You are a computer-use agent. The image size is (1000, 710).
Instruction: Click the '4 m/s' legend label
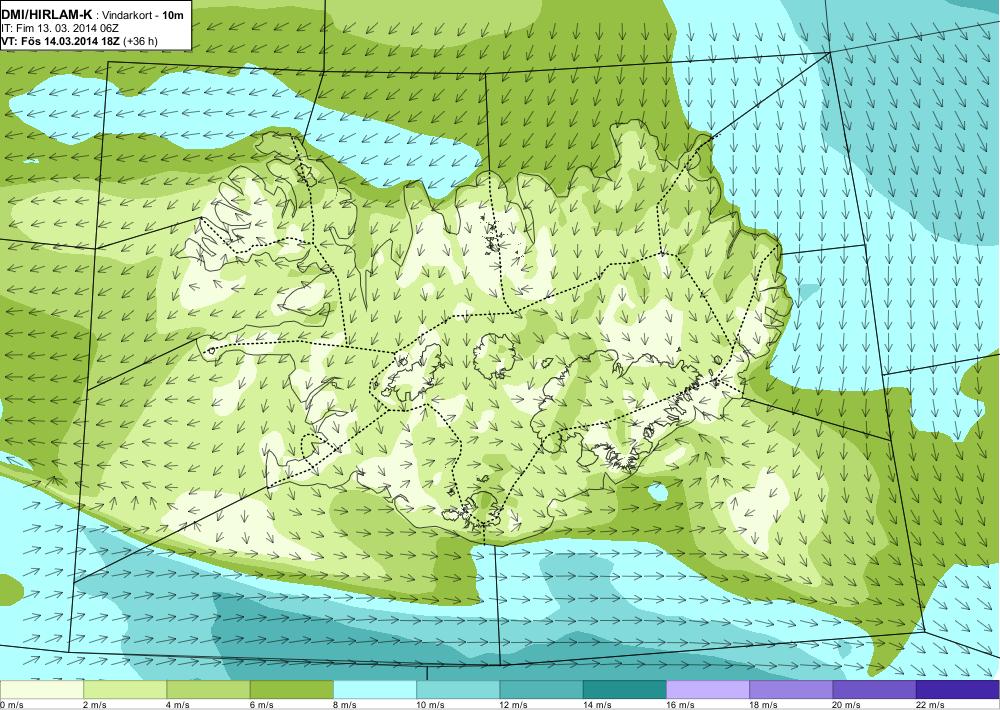tap(179, 705)
